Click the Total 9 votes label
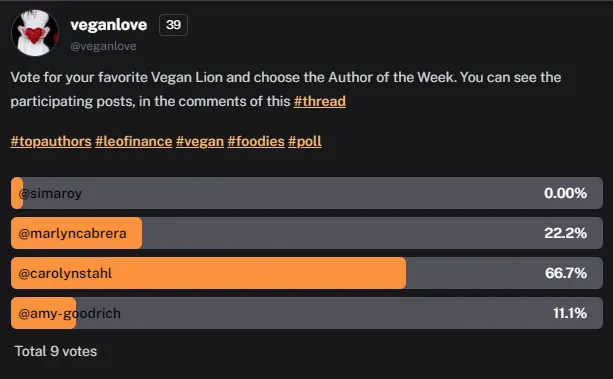613x379 pixels. click(x=56, y=351)
